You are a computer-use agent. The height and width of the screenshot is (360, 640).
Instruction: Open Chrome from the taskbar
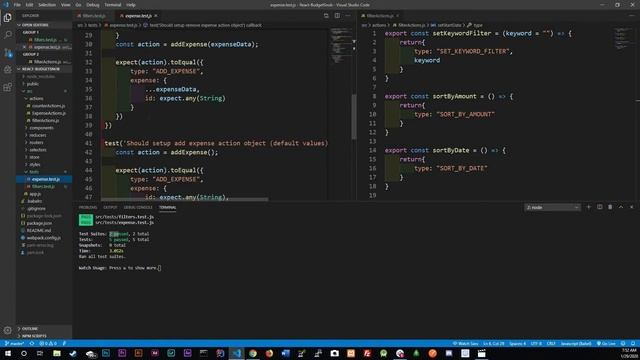tap(253, 353)
